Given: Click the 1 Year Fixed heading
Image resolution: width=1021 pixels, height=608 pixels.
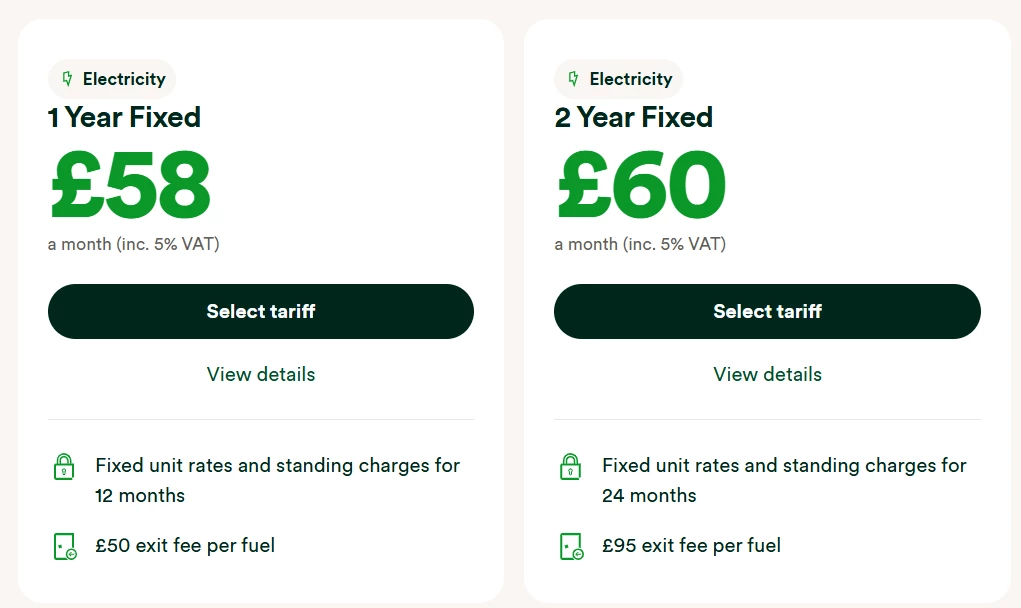Looking at the screenshot, I should click(124, 117).
